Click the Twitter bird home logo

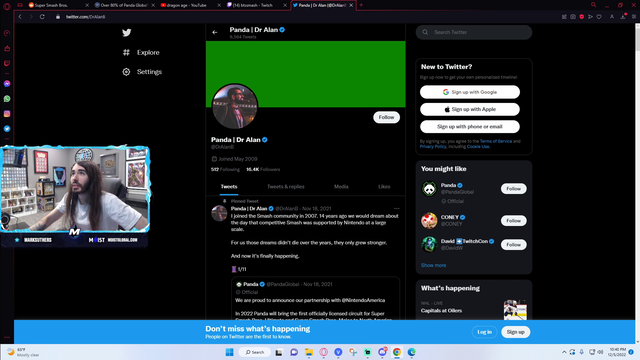127,33
